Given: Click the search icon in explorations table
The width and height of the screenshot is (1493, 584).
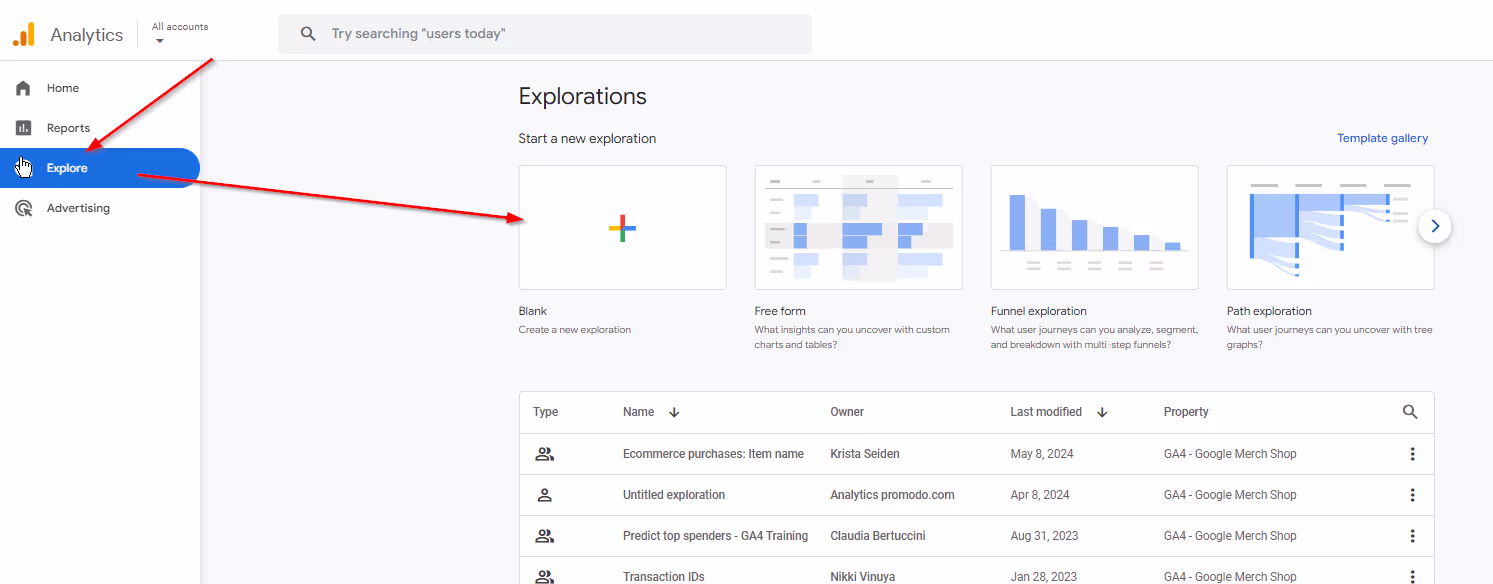Looking at the screenshot, I should point(1410,412).
